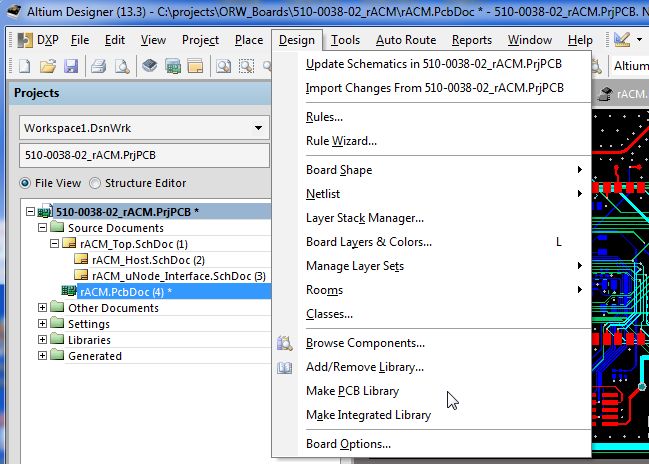Select rACM_Host.SchDoc (2) in tree
Viewport: 649px width, 464px height.
click(148, 260)
